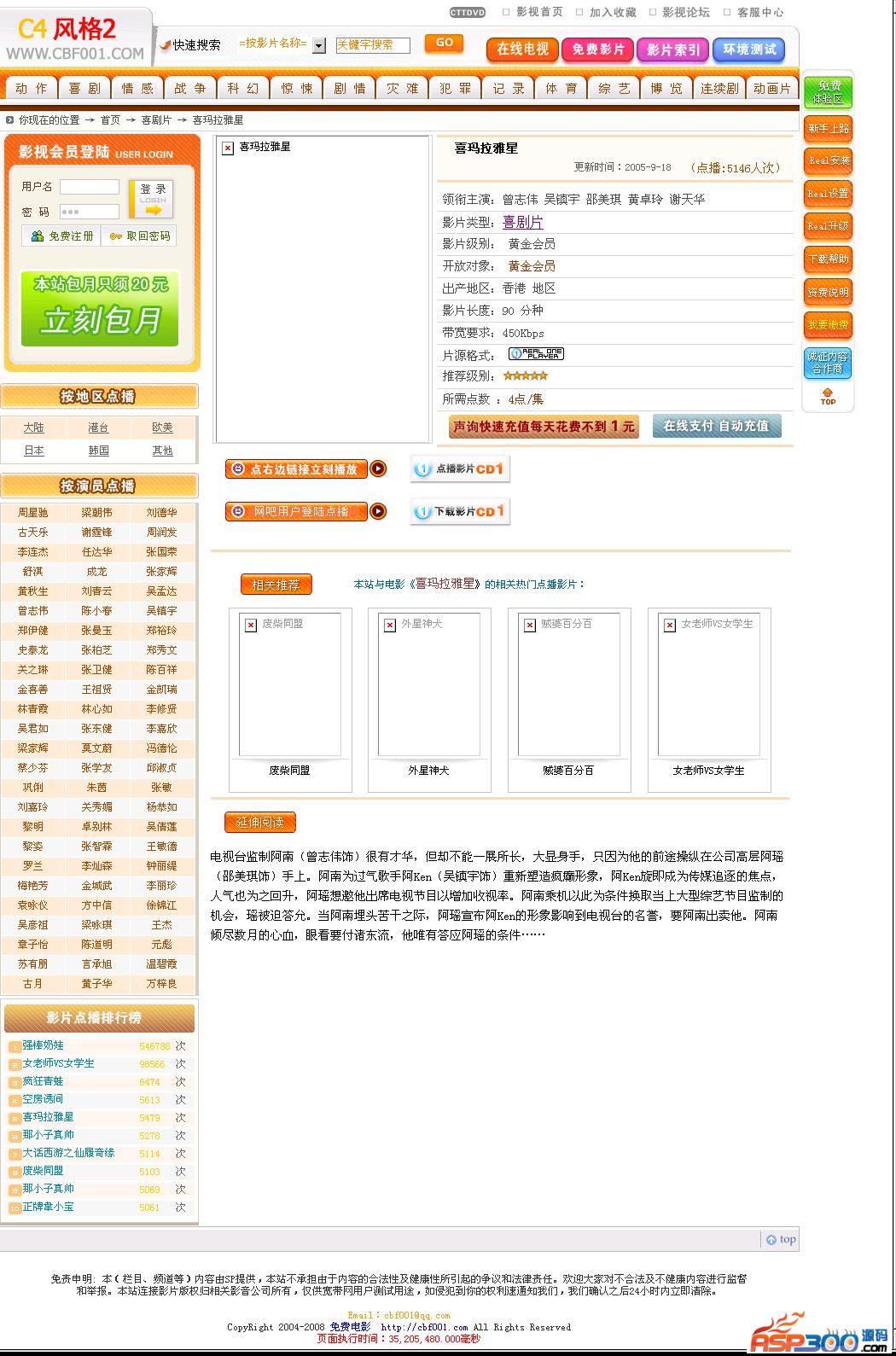Click the 我要缴费 sidebar icon

pos(828,324)
